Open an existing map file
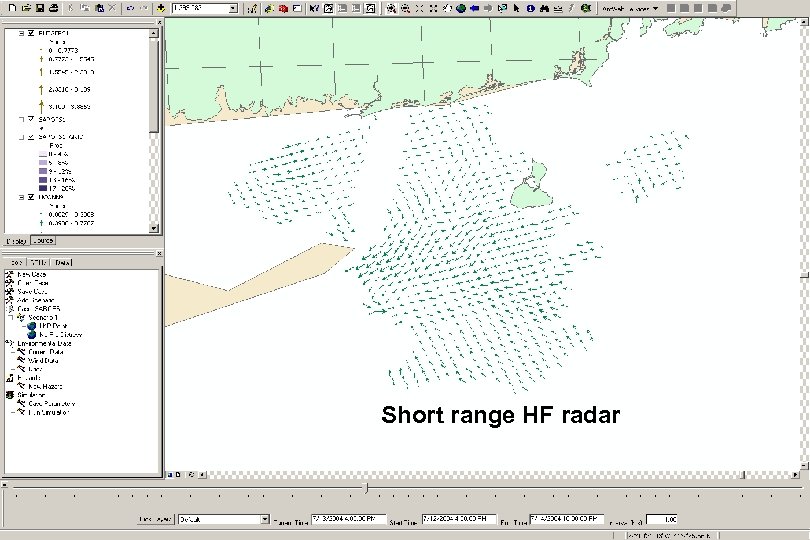Image resolution: width=810 pixels, height=540 pixels. pyautogui.click(x=26, y=8)
